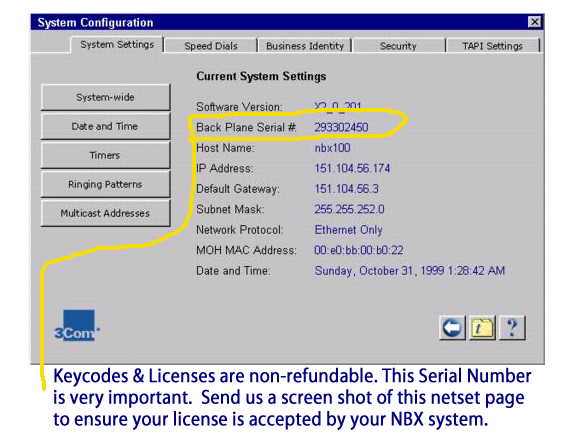The image size is (576, 432).
Task: Click the Host Name value nbx100
Action: point(332,148)
